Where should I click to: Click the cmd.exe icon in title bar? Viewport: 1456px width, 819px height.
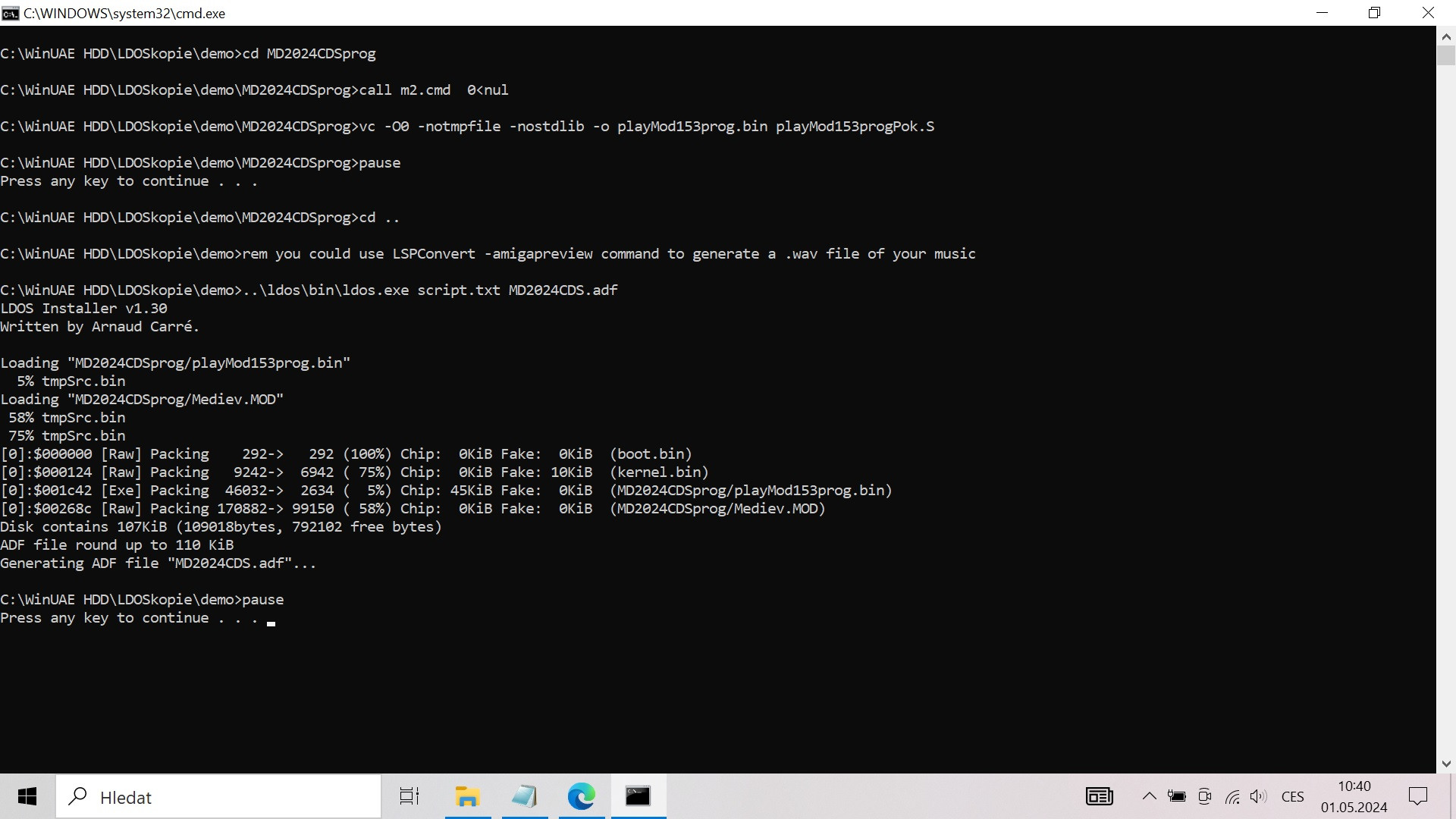(11, 13)
